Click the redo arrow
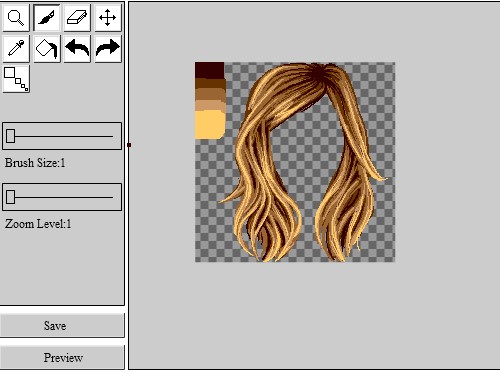500x372 pixels. [x=108, y=48]
